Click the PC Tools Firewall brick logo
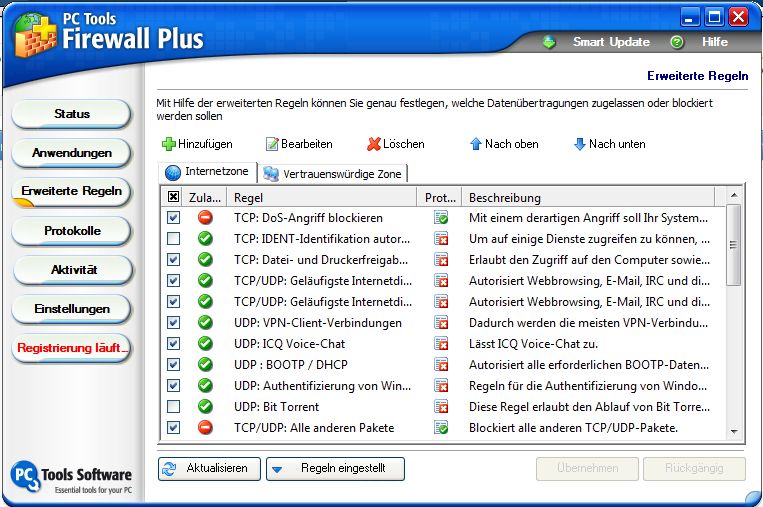This screenshot has height=507, width=763. tap(34, 35)
